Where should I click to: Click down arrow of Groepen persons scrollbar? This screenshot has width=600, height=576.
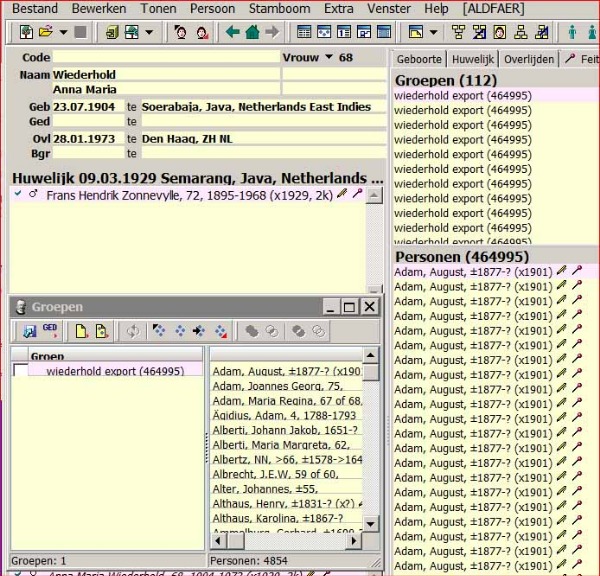(371, 524)
